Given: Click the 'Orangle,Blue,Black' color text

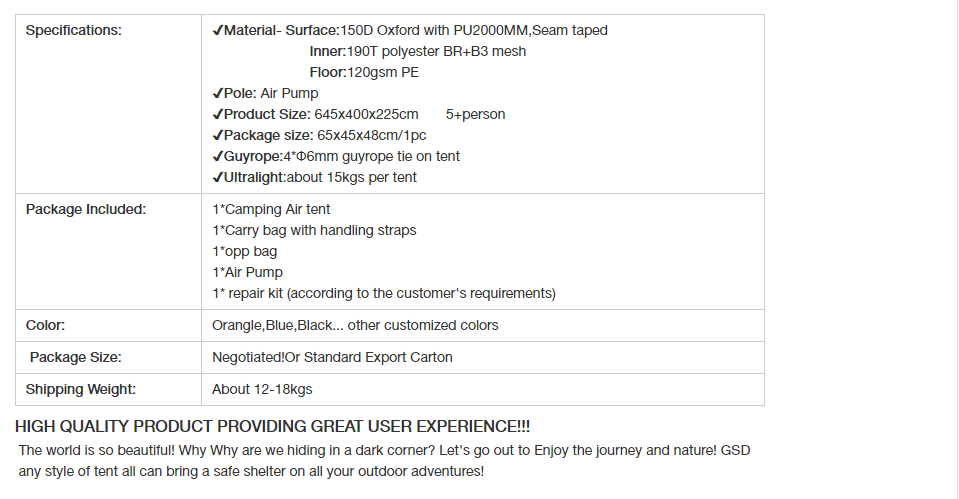Looking at the screenshot, I should click(x=272, y=325).
